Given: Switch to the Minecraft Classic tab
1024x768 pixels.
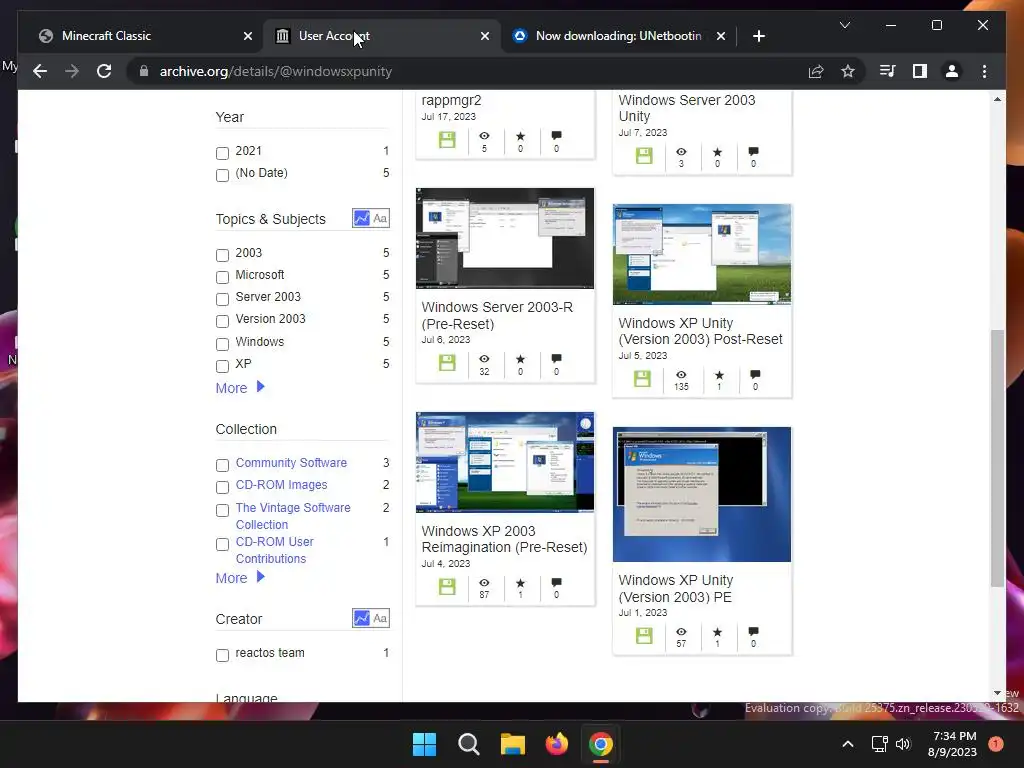Looking at the screenshot, I should click(137, 36).
